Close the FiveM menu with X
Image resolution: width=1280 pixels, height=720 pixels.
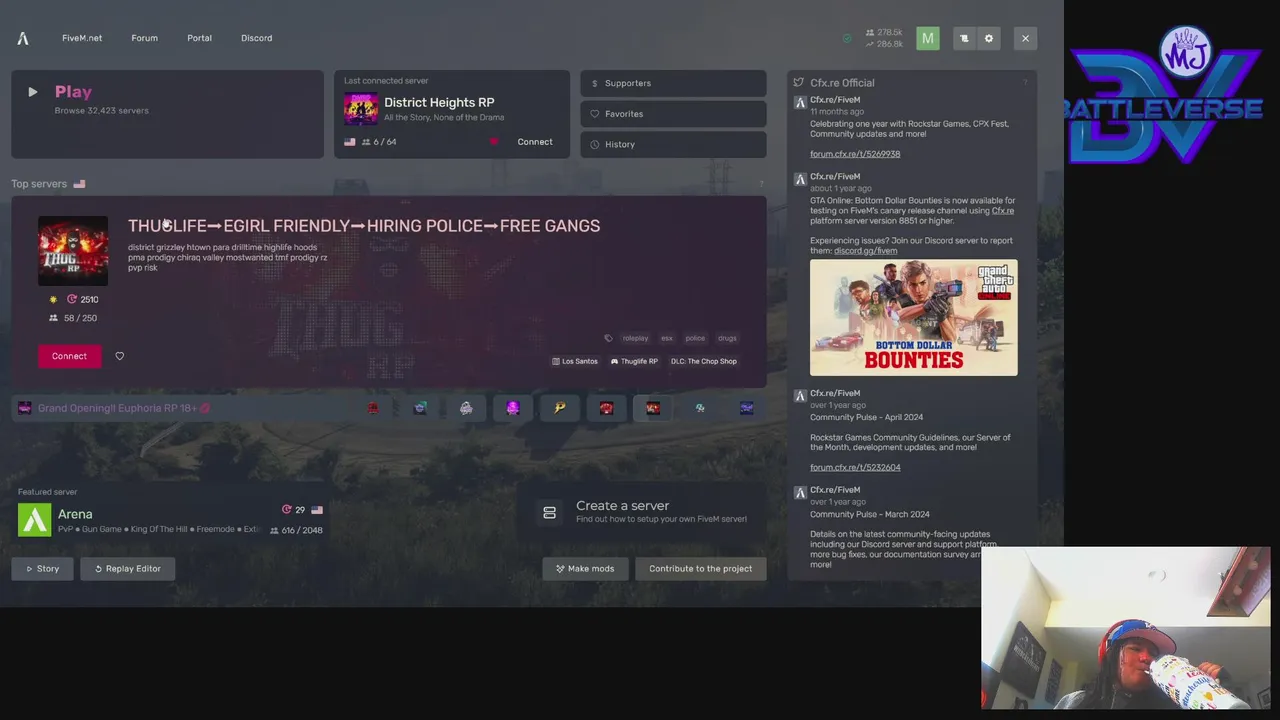pyautogui.click(x=1025, y=38)
